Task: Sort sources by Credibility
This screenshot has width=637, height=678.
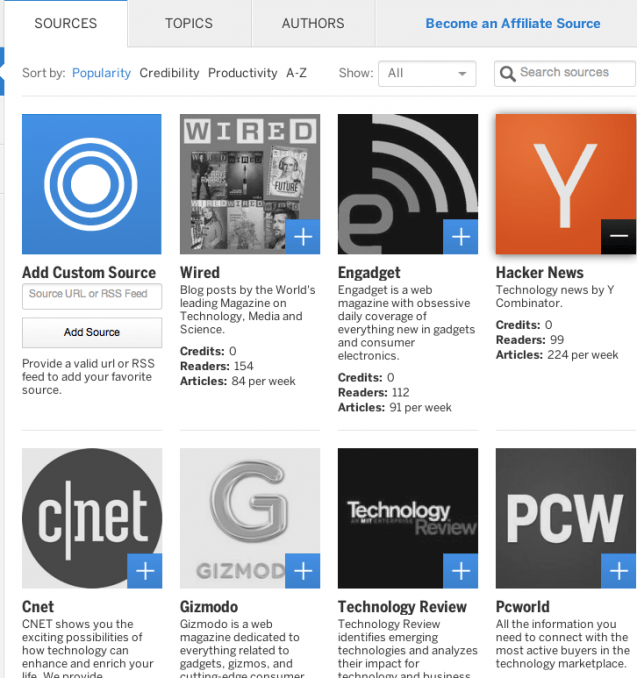Action: [x=169, y=73]
